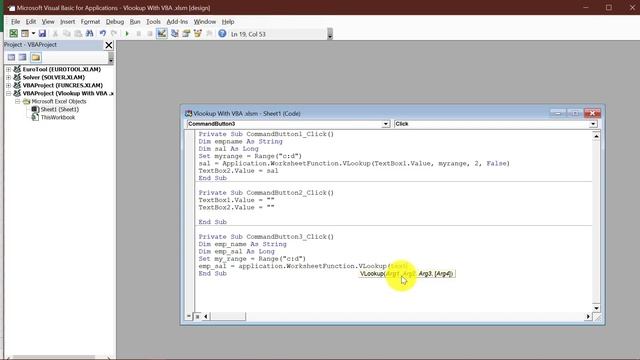Click code window scroll down arrow

(596, 308)
